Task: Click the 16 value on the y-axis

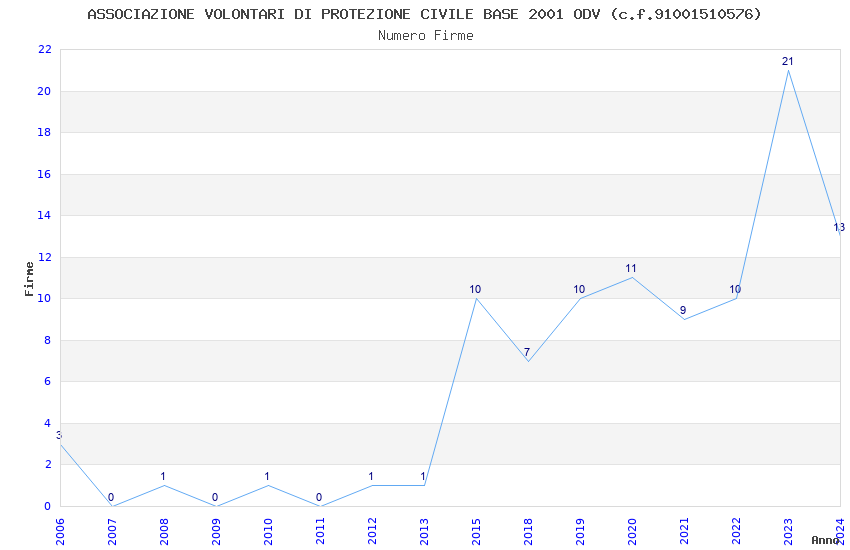Action: (44, 174)
